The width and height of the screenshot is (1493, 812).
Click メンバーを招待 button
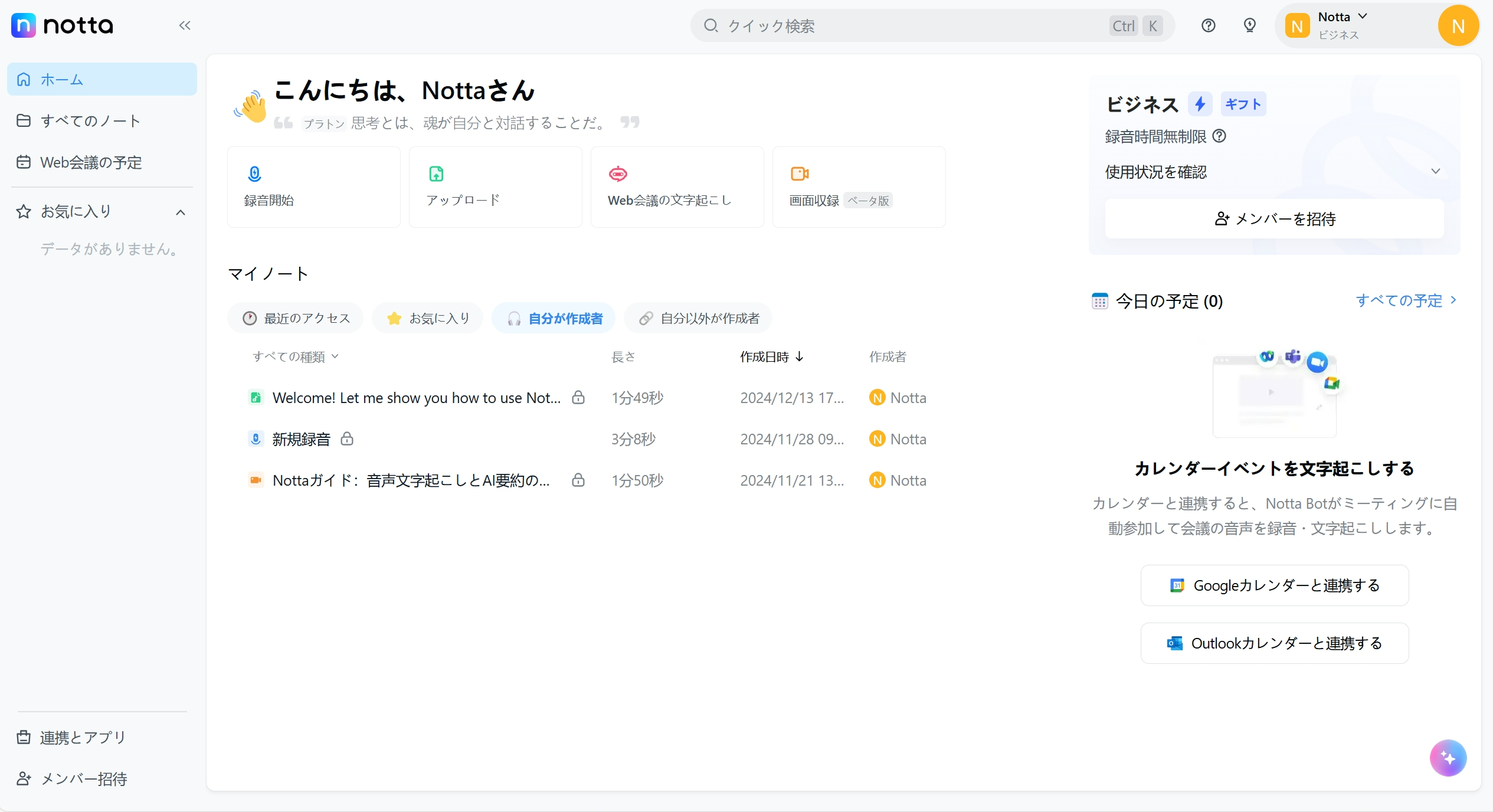click(x=1274, y=219)
